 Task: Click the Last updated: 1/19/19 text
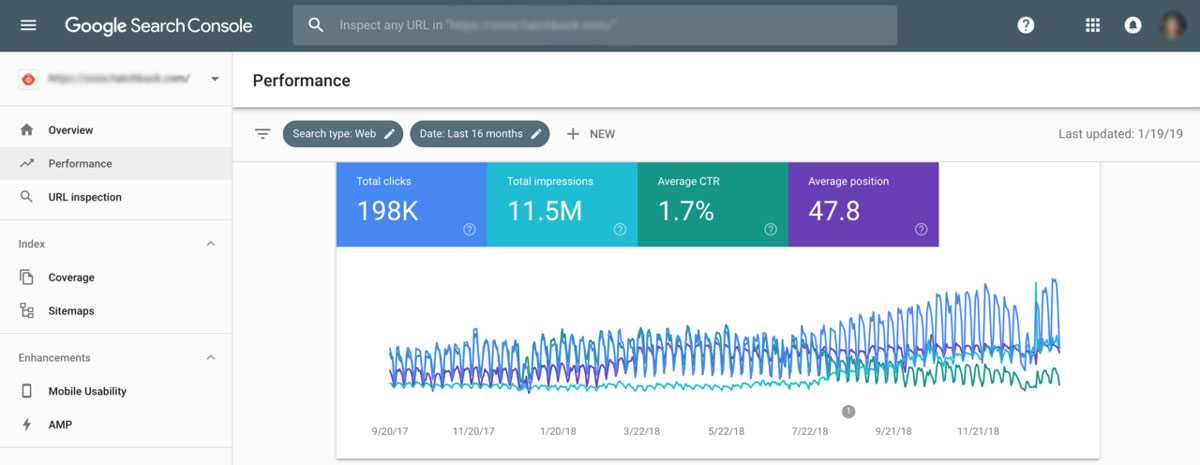tap(1121, 134)
